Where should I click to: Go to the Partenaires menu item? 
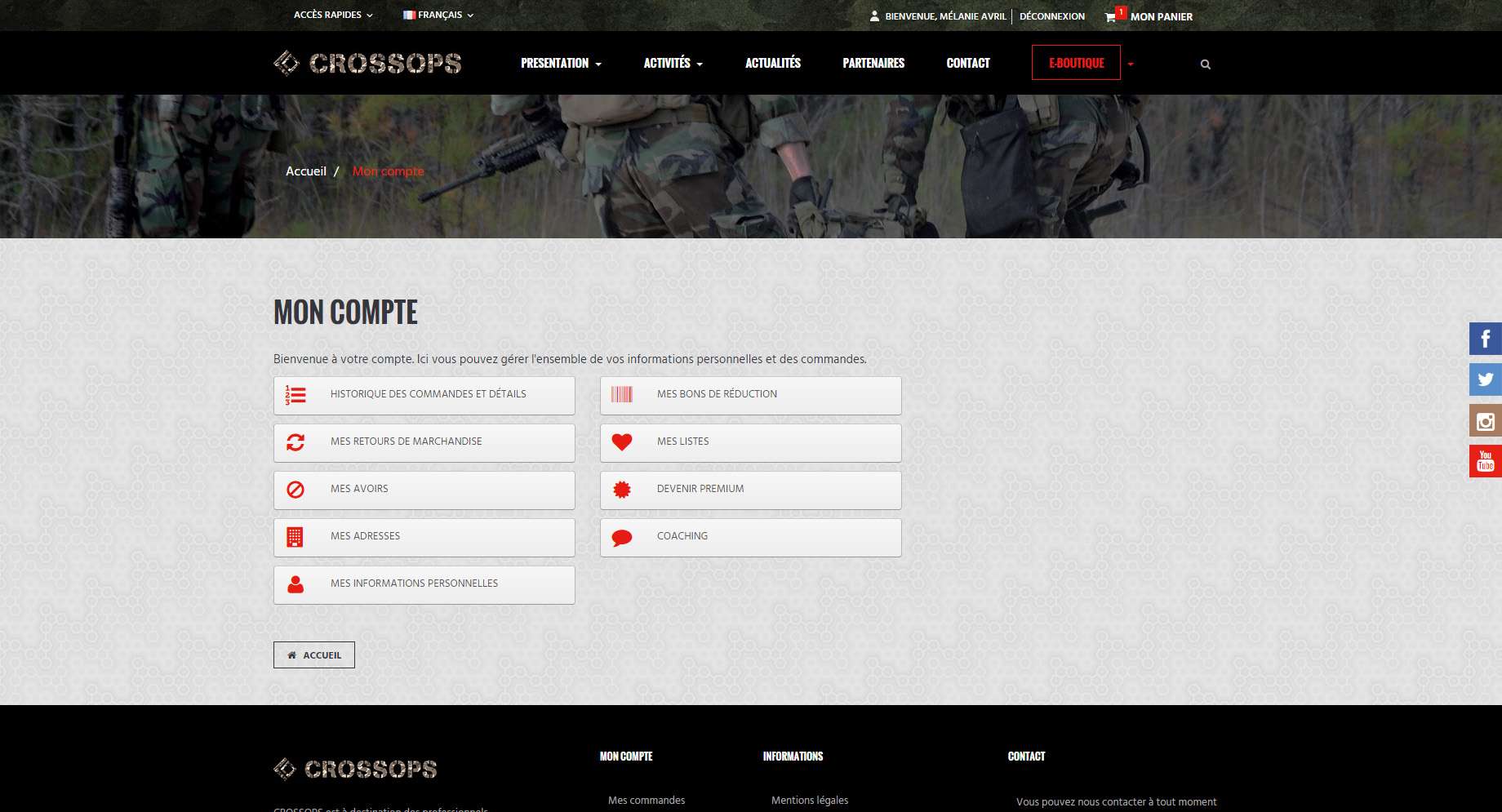click(873, 63)
